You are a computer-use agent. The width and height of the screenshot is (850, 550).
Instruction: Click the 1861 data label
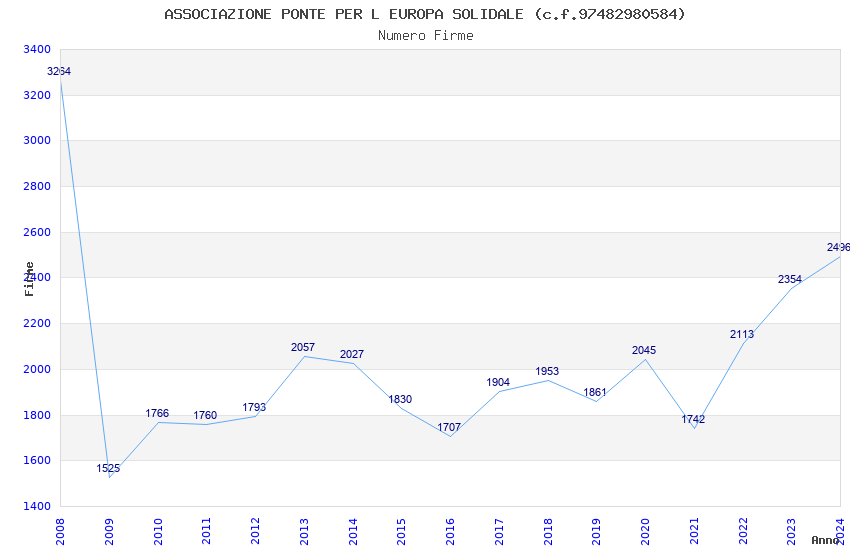point(595,392)
